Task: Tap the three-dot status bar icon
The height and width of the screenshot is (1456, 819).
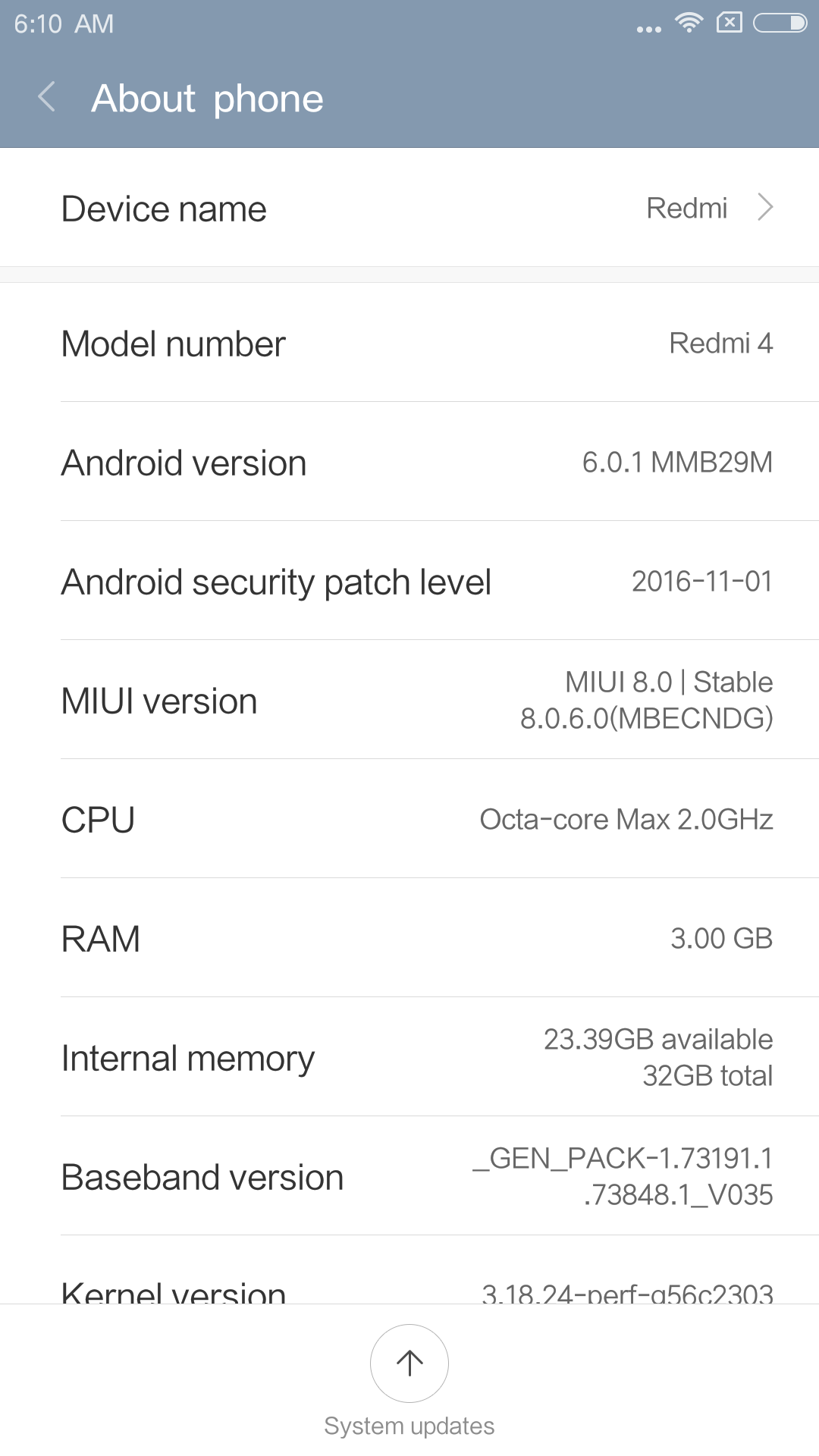Action: click(648, 29)
